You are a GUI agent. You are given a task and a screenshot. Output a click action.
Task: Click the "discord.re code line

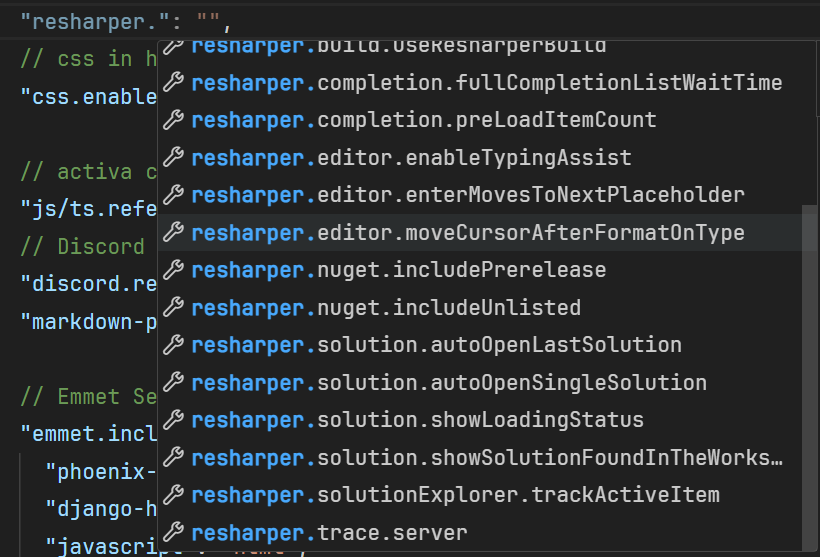click(x=88, y=284)
